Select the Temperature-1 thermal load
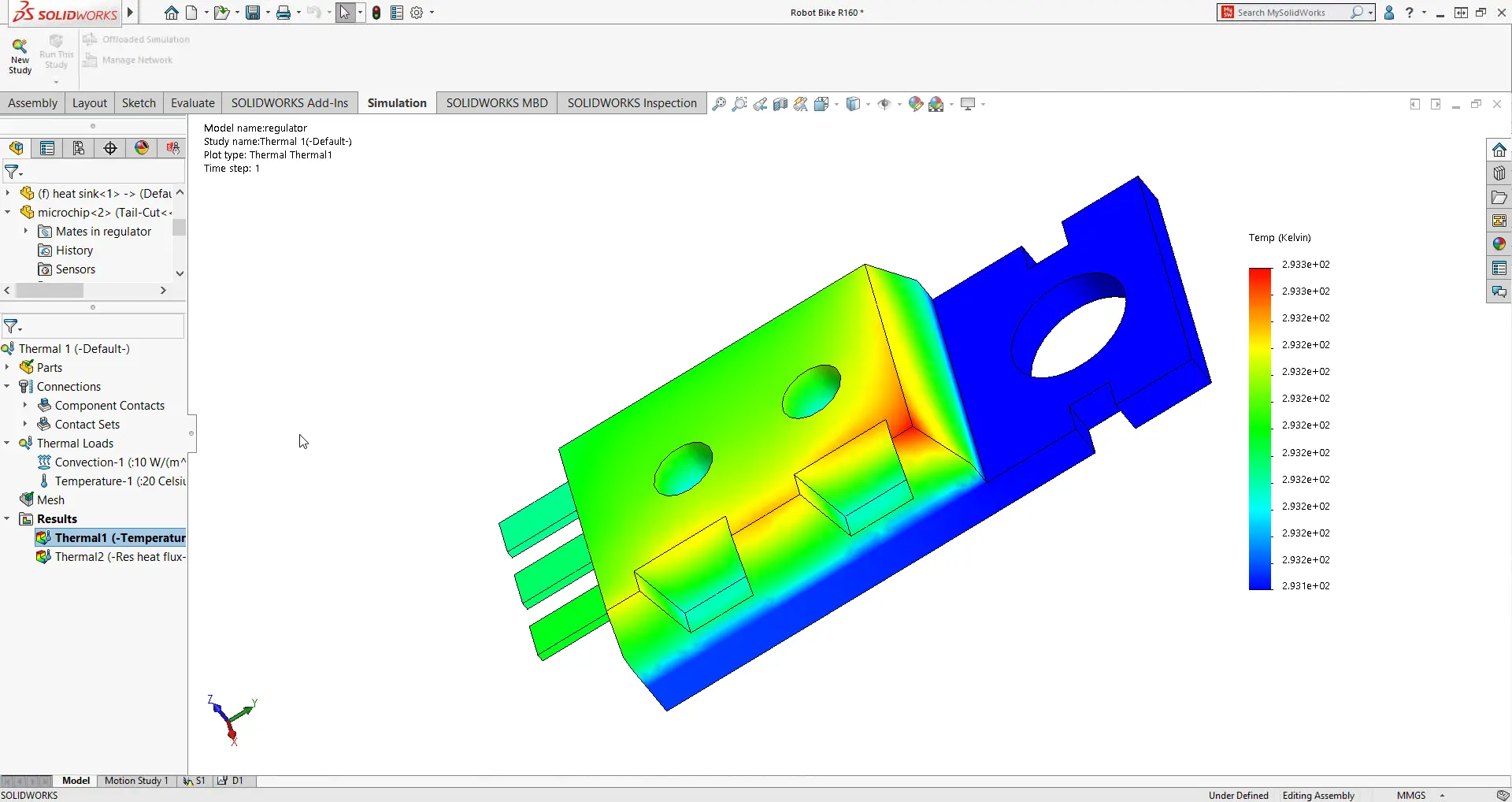1512x802 pixels. (111, 481)
